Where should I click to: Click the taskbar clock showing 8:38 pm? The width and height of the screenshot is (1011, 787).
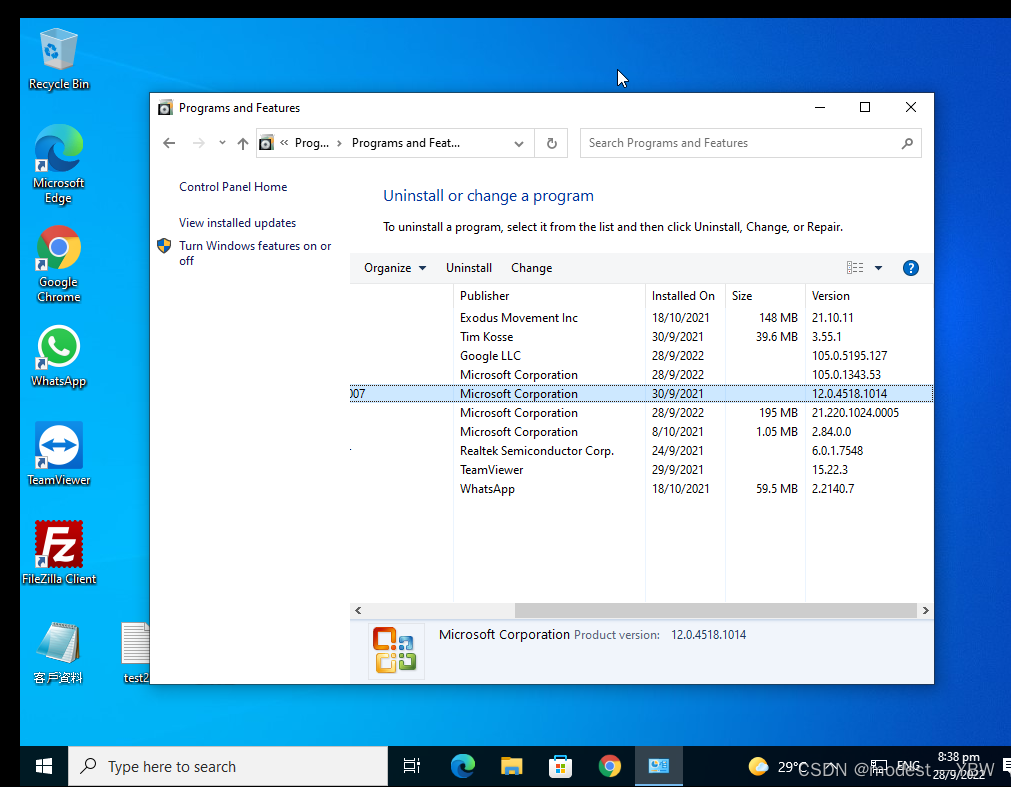coord(958,766)
